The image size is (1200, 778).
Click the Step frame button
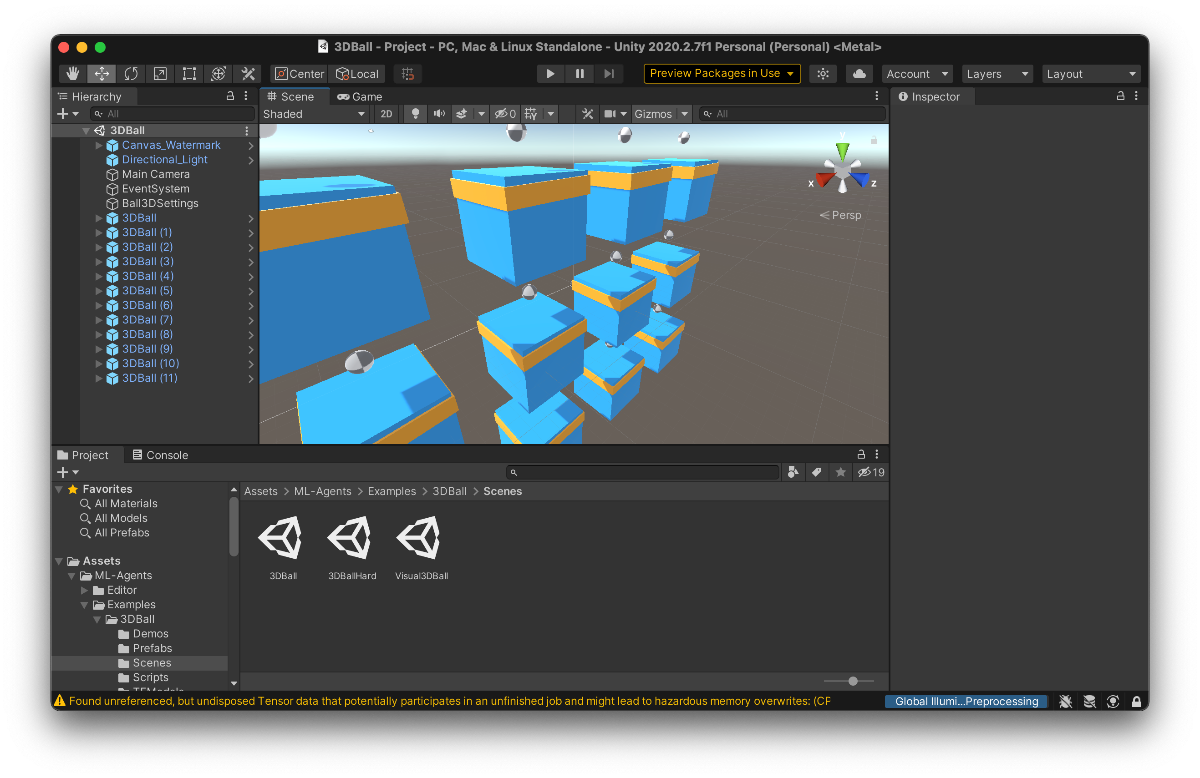tap(609, 74)
